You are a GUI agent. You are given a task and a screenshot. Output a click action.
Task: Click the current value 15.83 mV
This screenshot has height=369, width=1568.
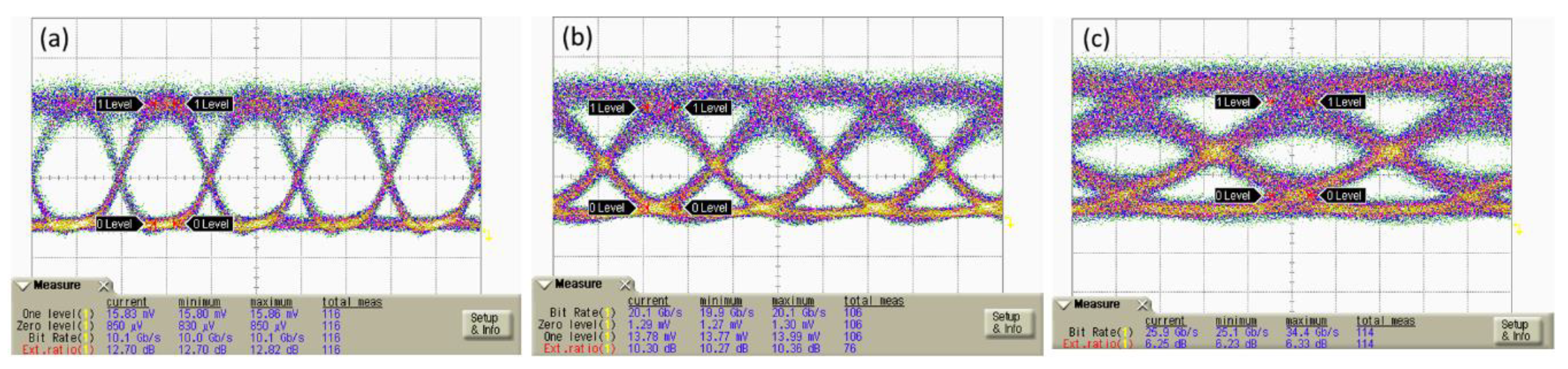130,314
